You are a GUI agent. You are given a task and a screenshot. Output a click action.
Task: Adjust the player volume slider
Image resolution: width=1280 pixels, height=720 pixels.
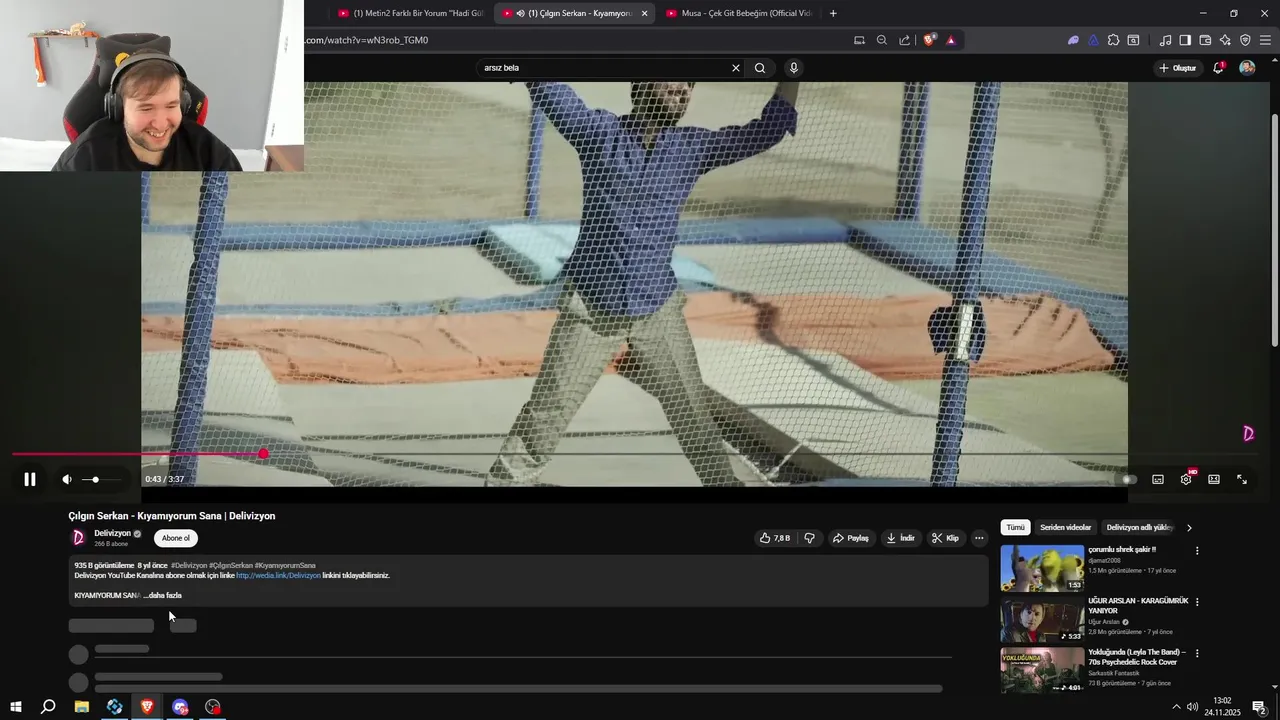102,480
